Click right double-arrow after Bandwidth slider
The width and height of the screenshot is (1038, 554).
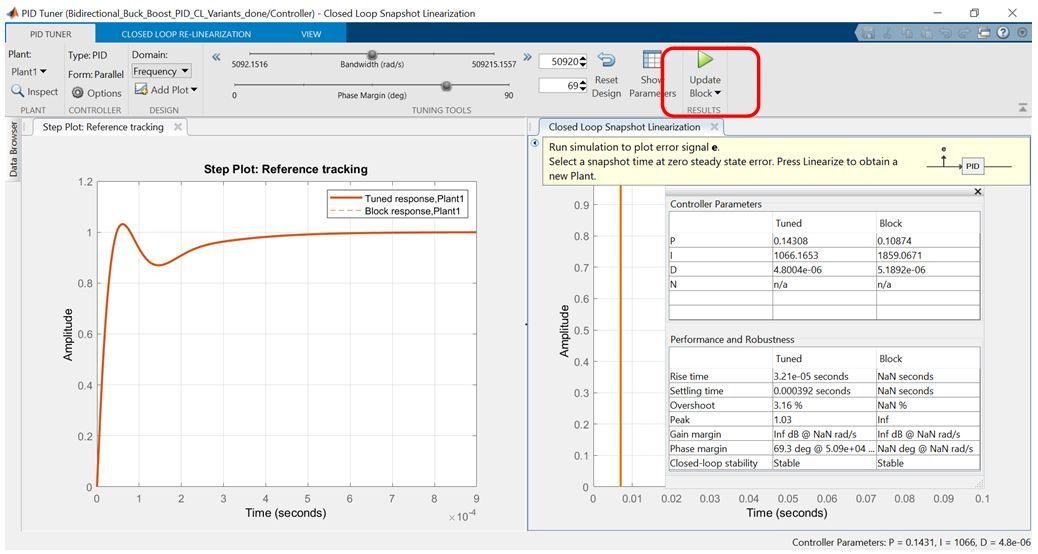526,56
